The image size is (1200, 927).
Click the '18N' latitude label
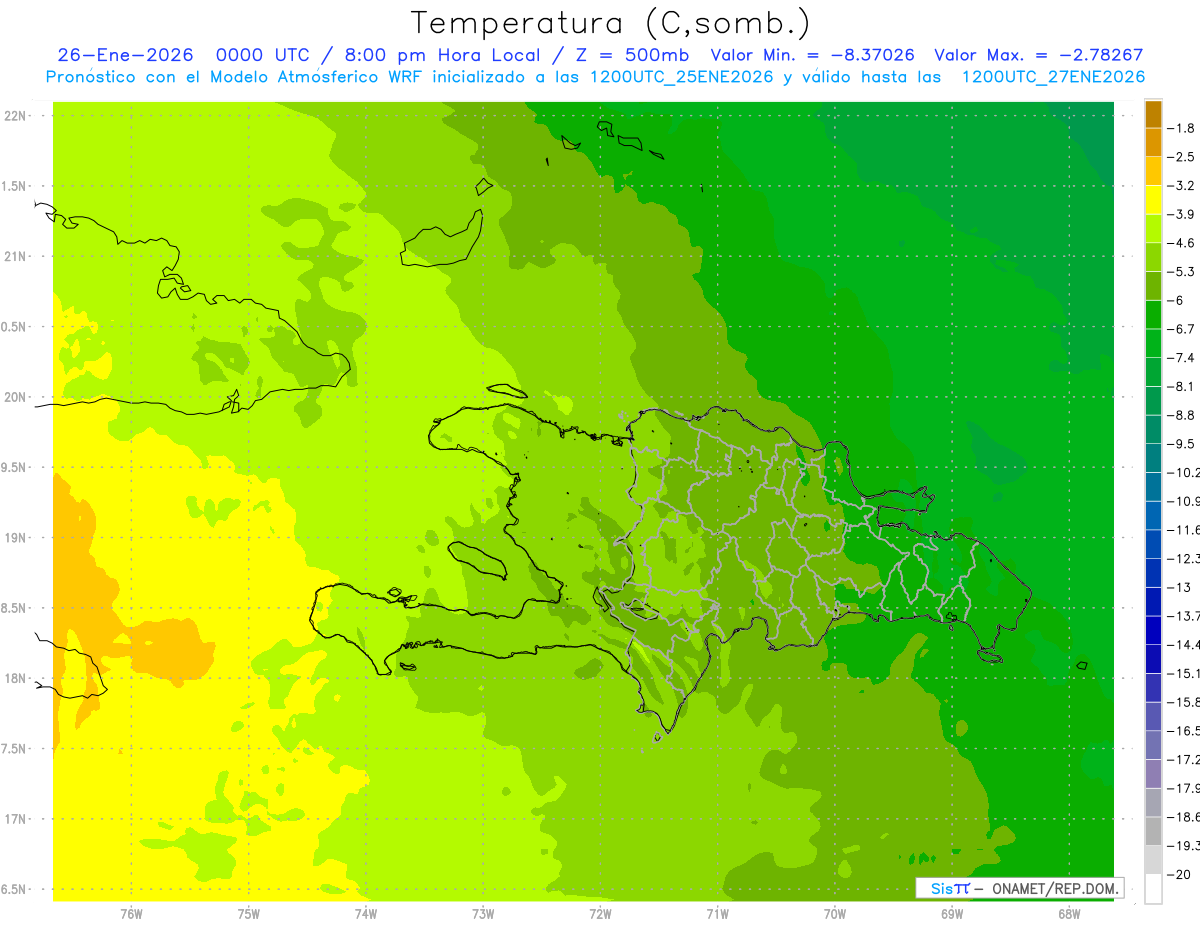point(14,678)
